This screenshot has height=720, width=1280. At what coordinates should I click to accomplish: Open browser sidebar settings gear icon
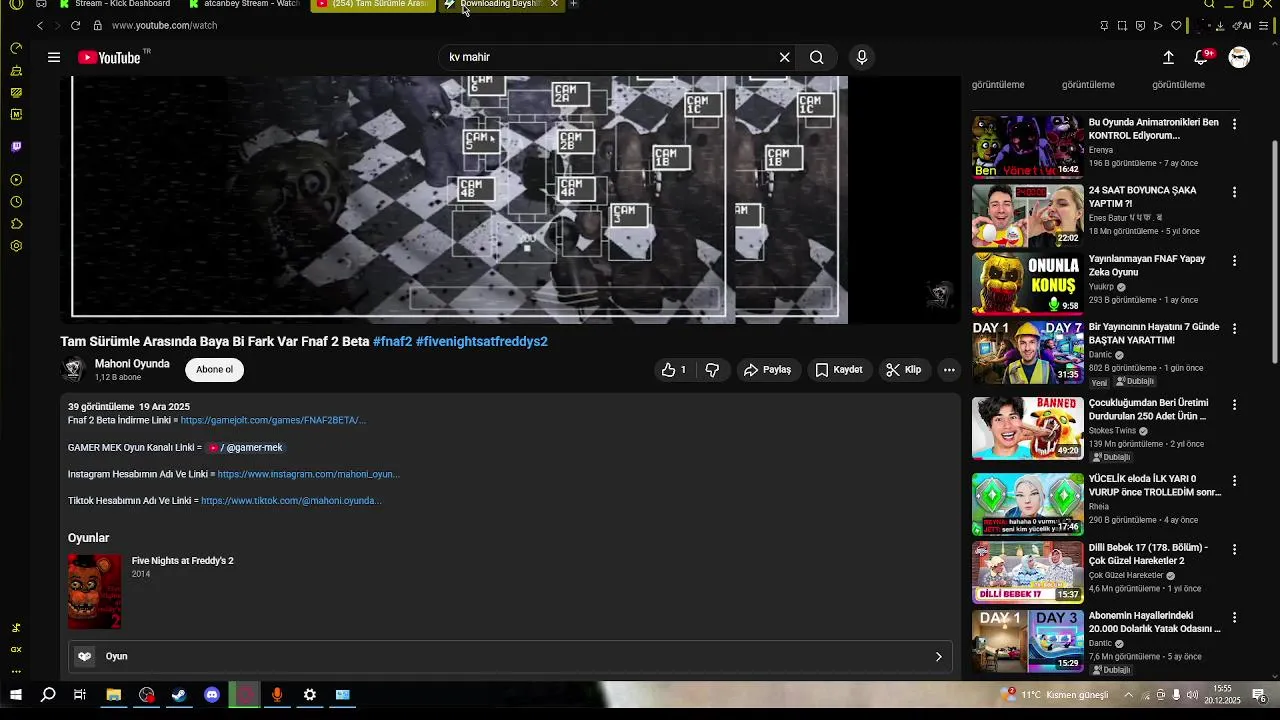16,246
